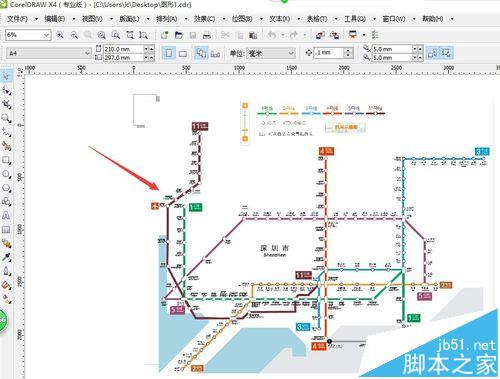
Task: Select the Smart Fill tool
Action: 6,146
